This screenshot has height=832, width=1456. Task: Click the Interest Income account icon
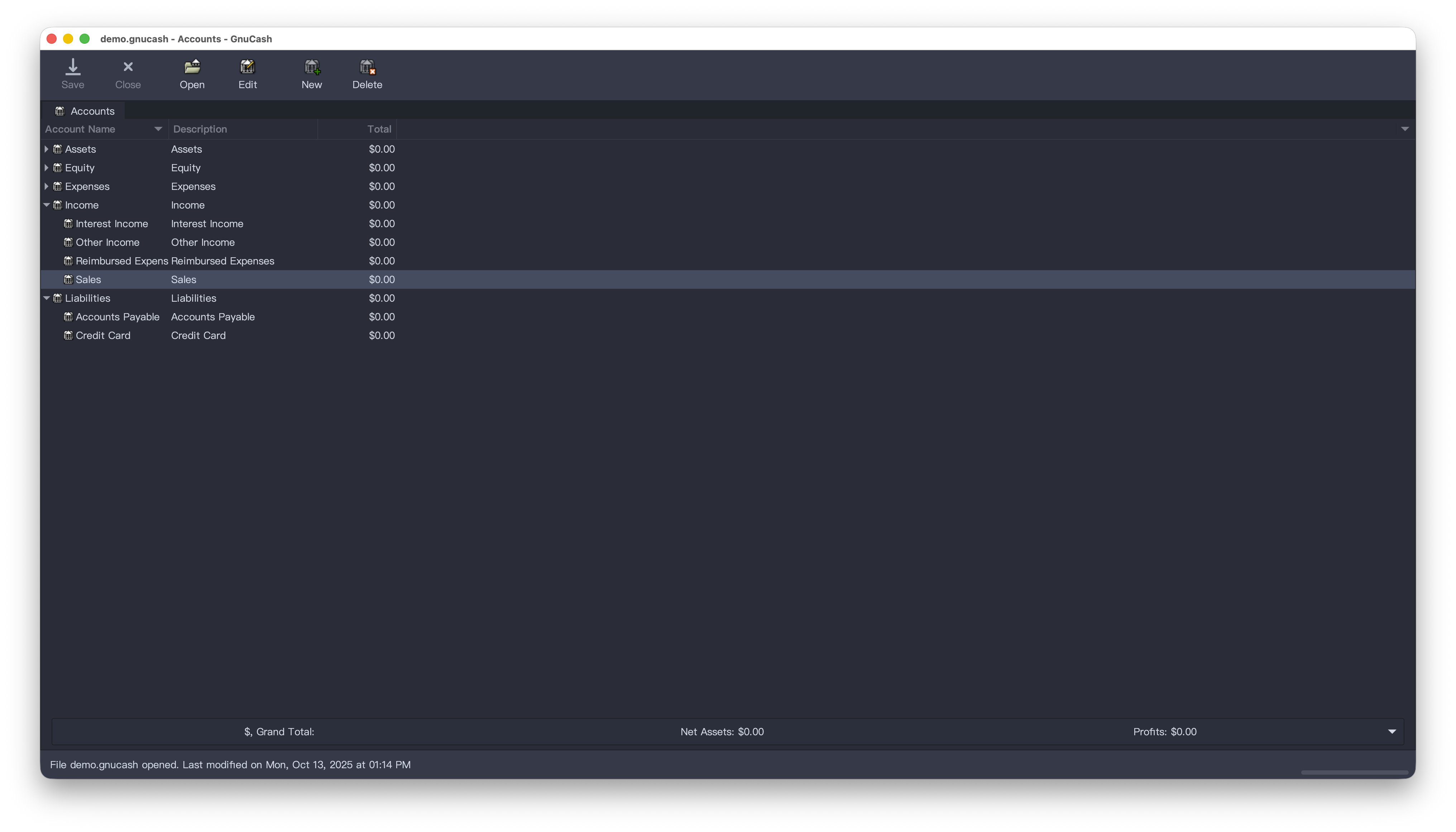click(x=68, y=224)
